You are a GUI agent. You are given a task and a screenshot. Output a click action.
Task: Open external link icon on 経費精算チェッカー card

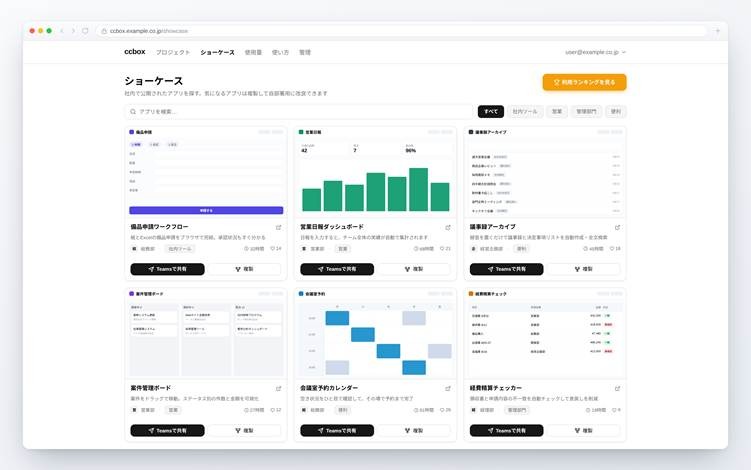pyautogui.click(x=617, y=389)
